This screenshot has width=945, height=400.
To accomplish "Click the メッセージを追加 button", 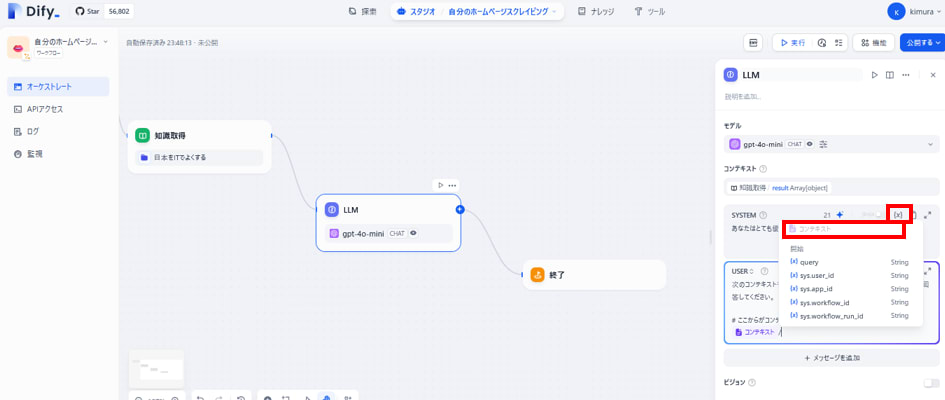I will pyautogui.click(x=831, y=357).
